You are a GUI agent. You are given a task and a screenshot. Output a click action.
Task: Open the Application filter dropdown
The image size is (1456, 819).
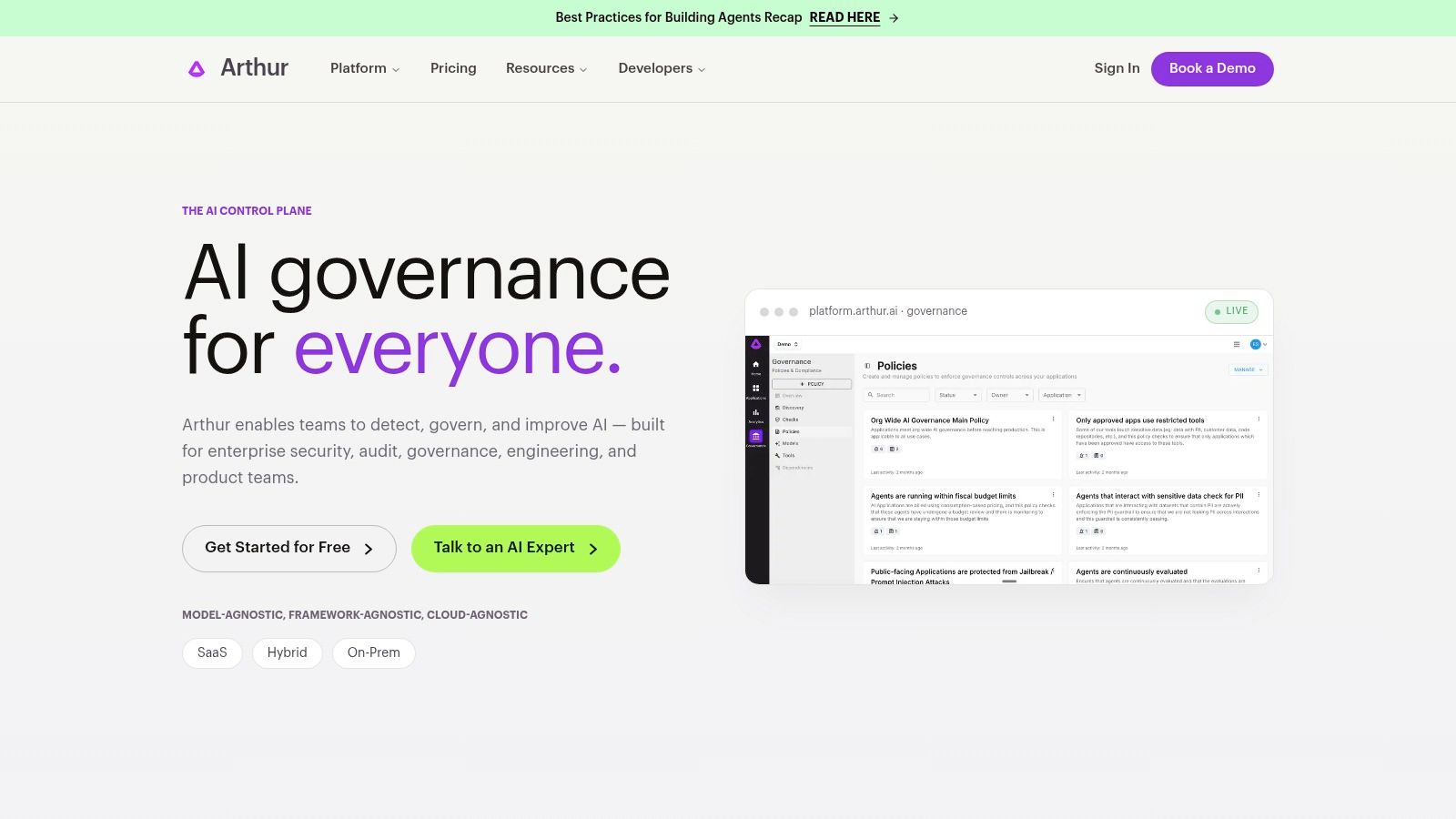[x=1062, y=395]
